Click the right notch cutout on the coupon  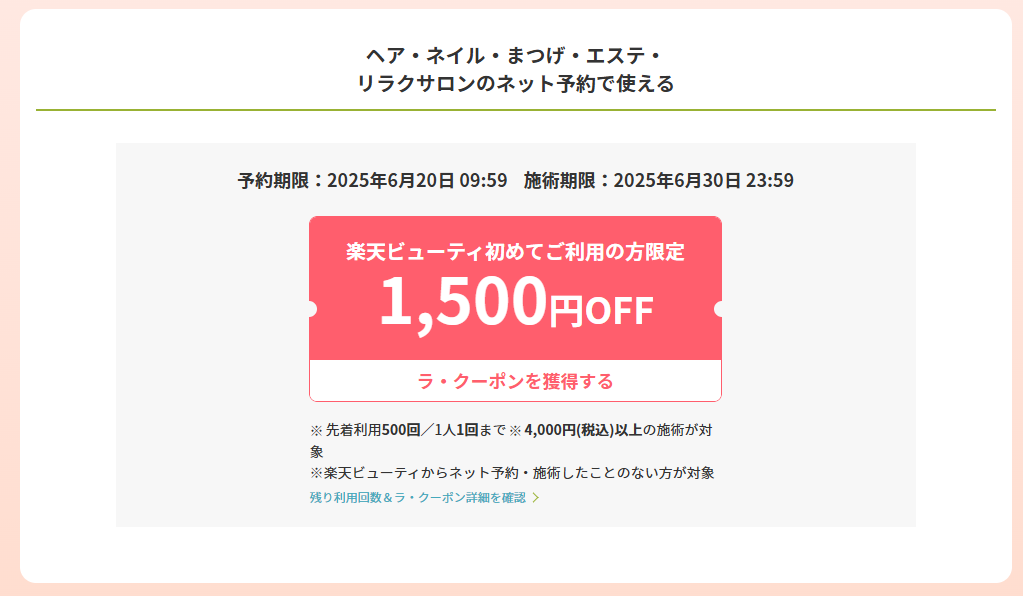point(718,309)
